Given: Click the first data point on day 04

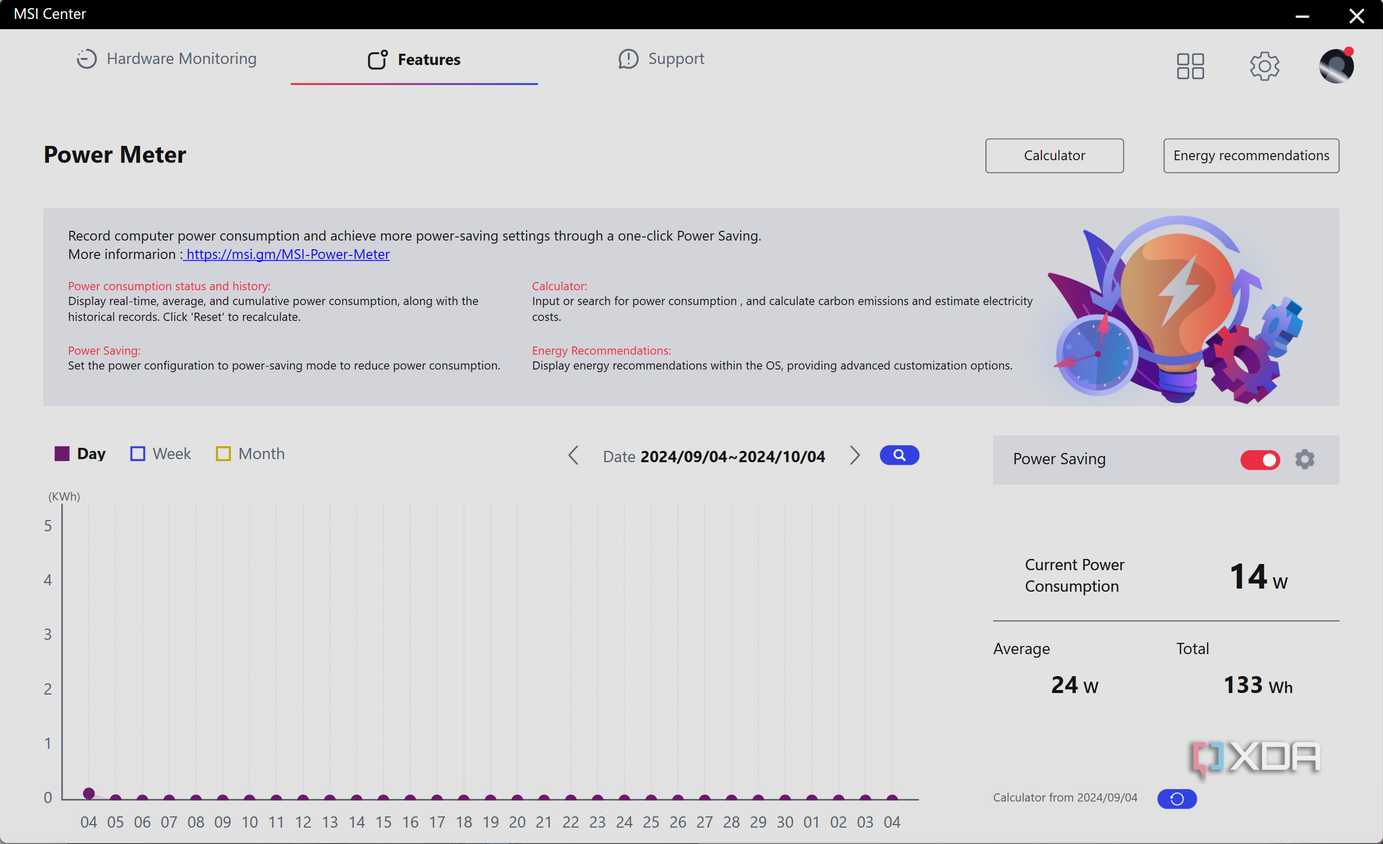Looking at the screenshot, I should [x=89, y=793].
